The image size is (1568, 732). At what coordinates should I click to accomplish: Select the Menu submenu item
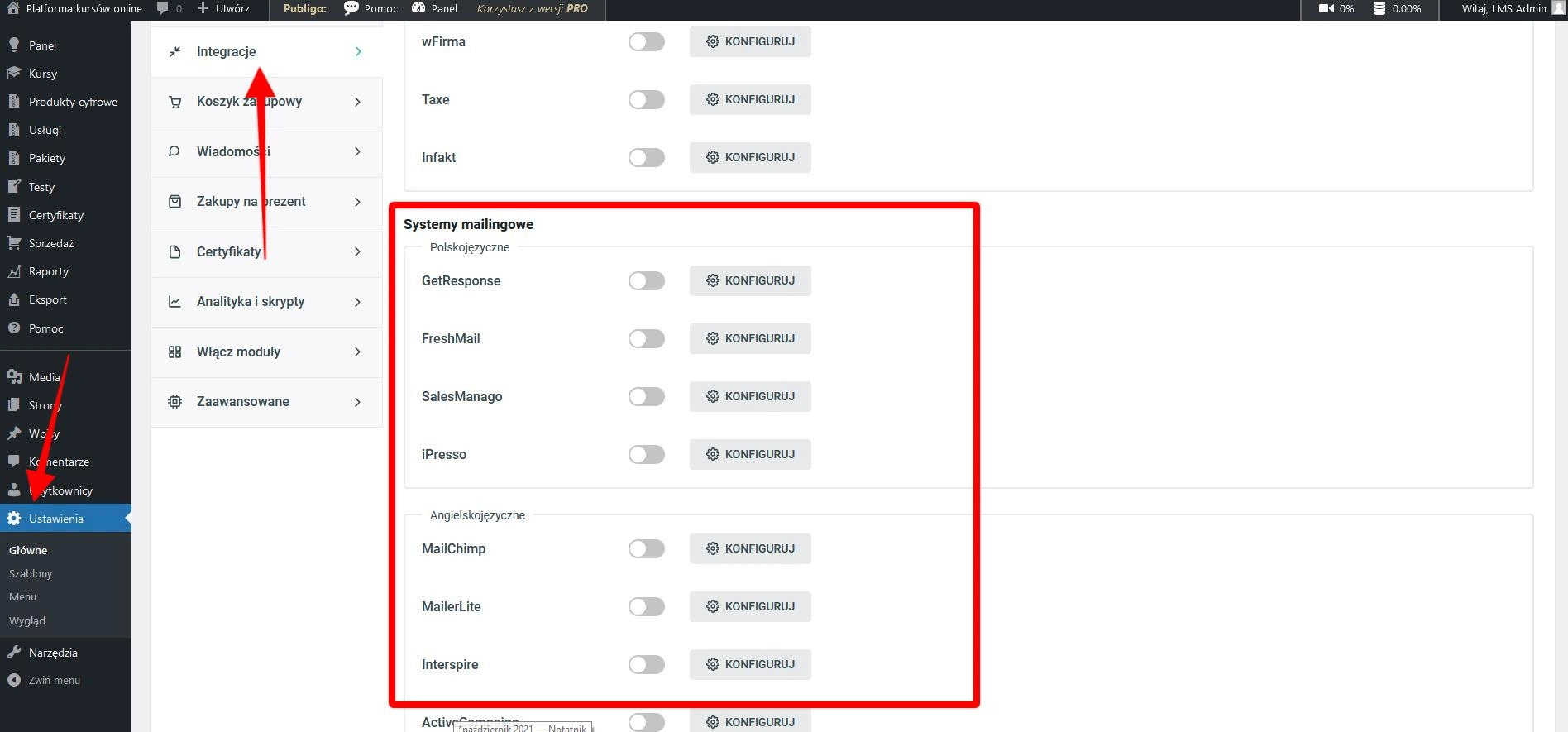tap(22, 596)
